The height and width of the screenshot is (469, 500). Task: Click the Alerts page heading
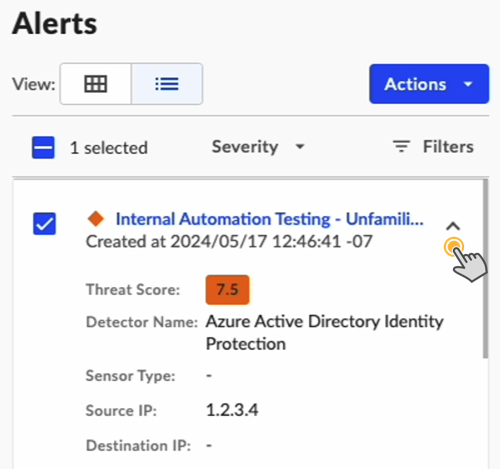pyautogui.click(x=55, y=24)
